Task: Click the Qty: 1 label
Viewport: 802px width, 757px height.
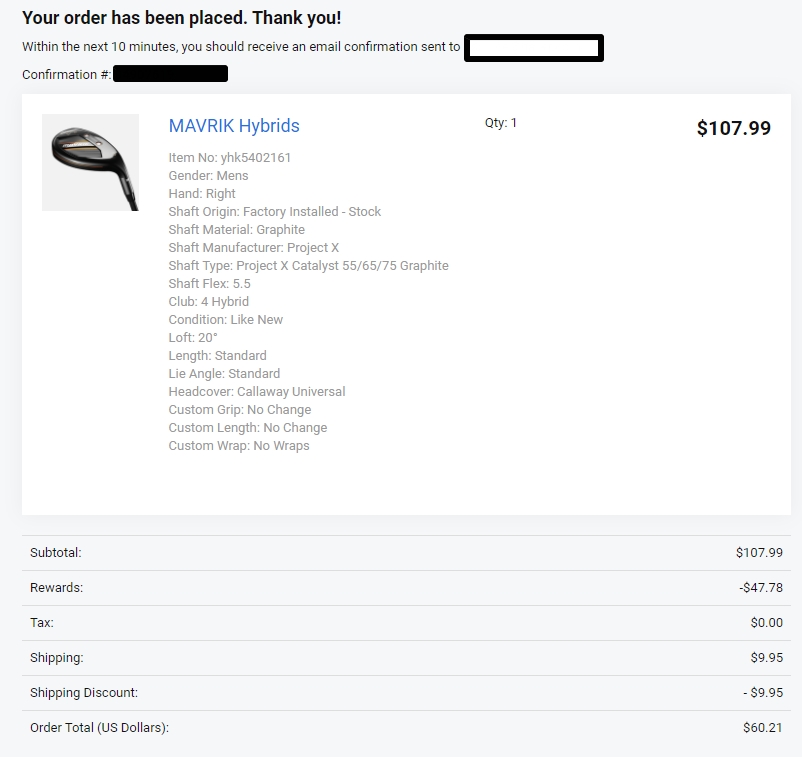Action: pyautogui.click(x=501, y=123)
